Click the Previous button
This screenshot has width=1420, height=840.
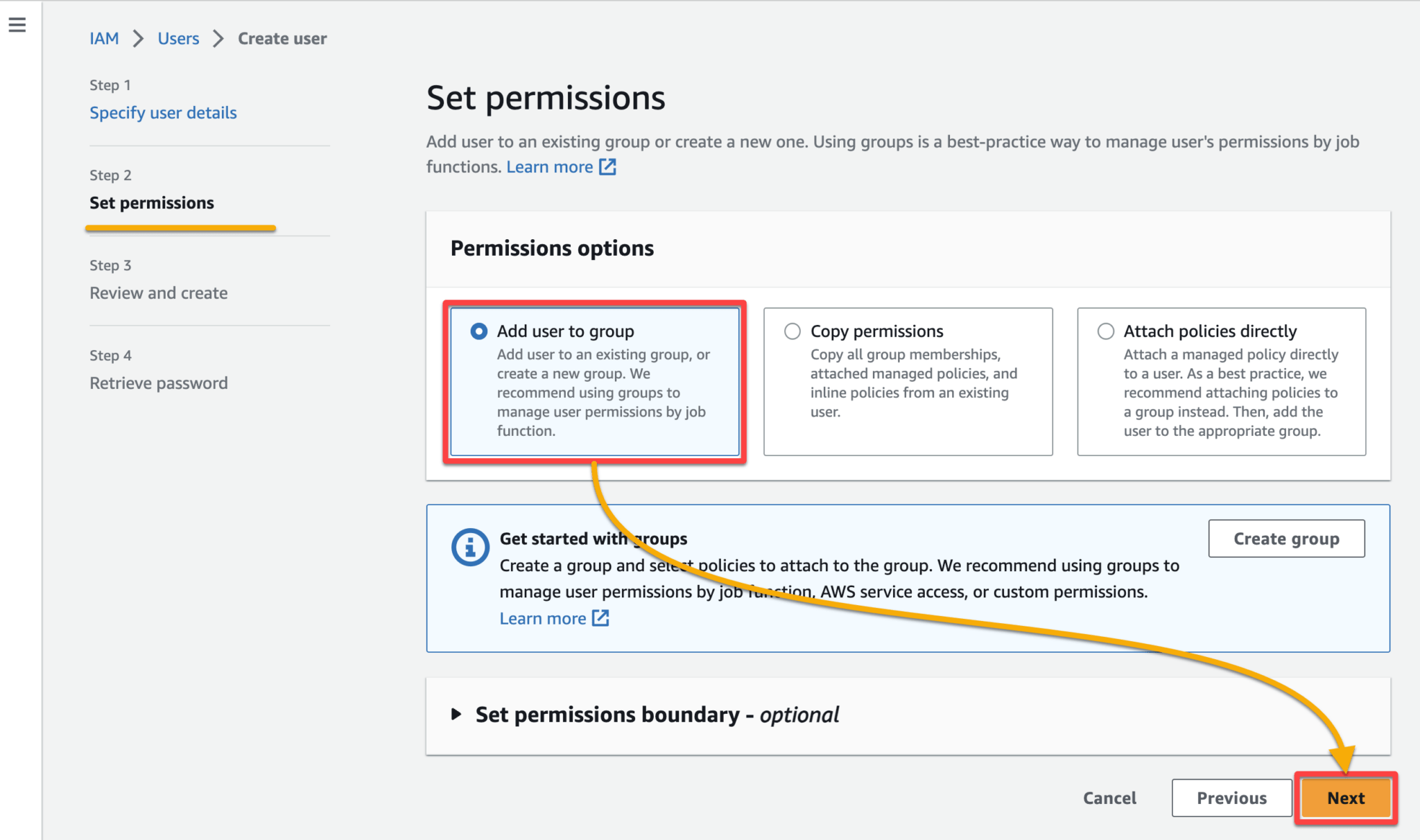(1231, 798)
